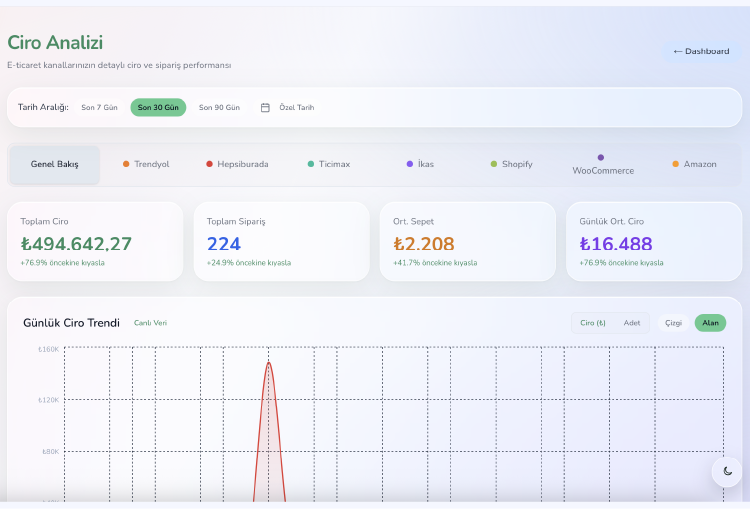The image size is (750, 509).
Task: Click the red peak in the trend chart
Action: [269, 365]
